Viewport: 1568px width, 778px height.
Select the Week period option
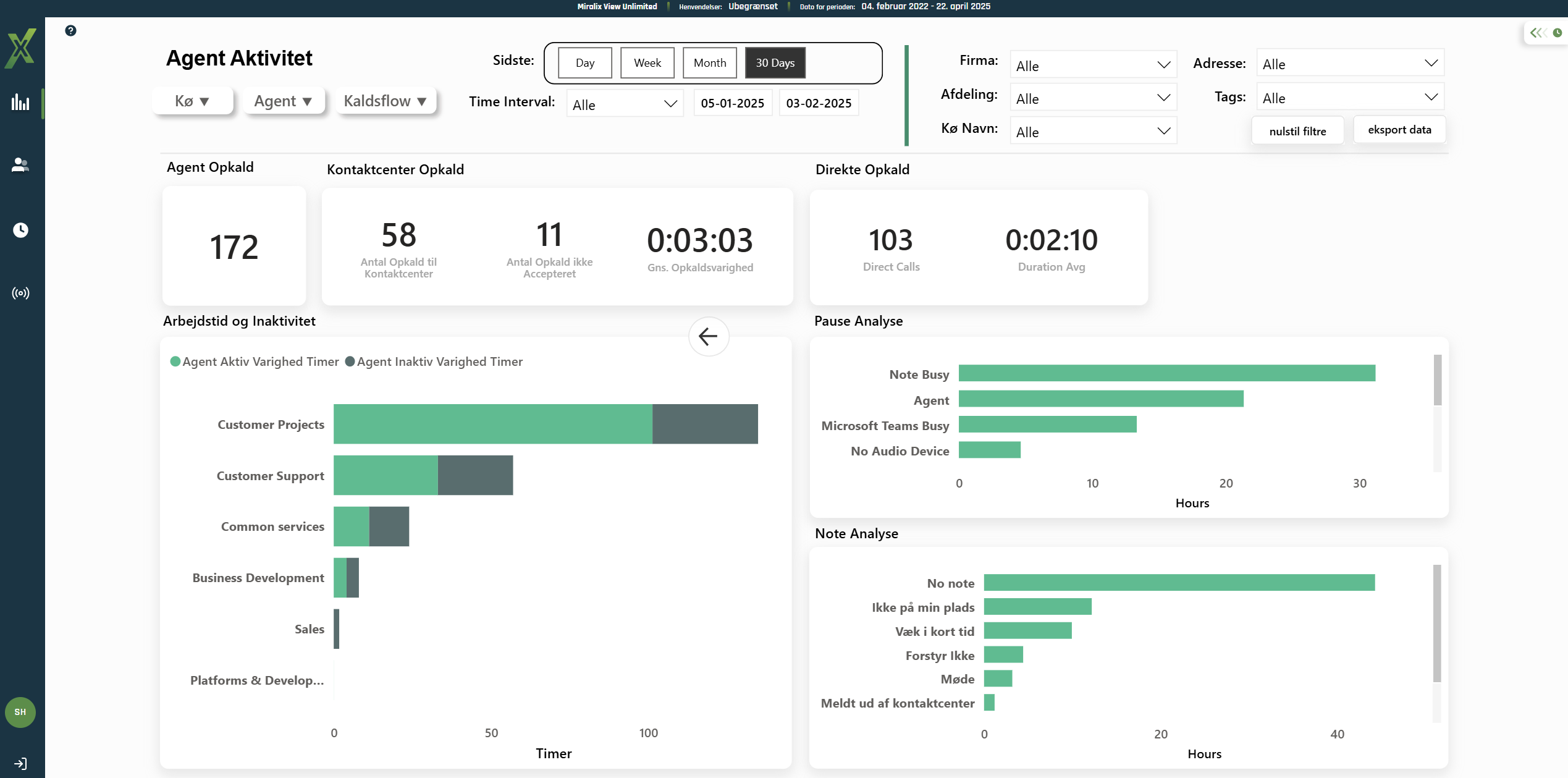647,63
